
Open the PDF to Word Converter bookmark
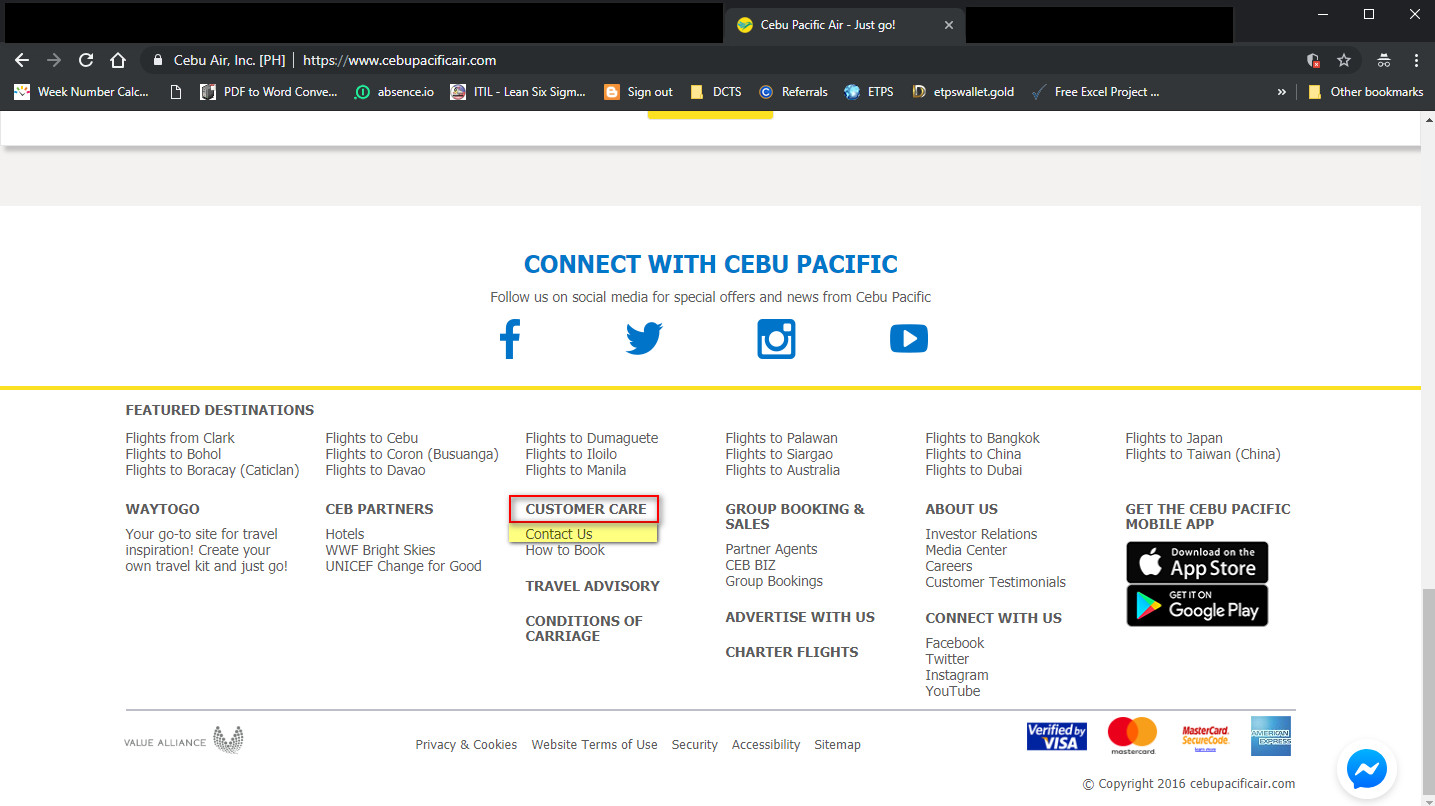pos(269,92)
